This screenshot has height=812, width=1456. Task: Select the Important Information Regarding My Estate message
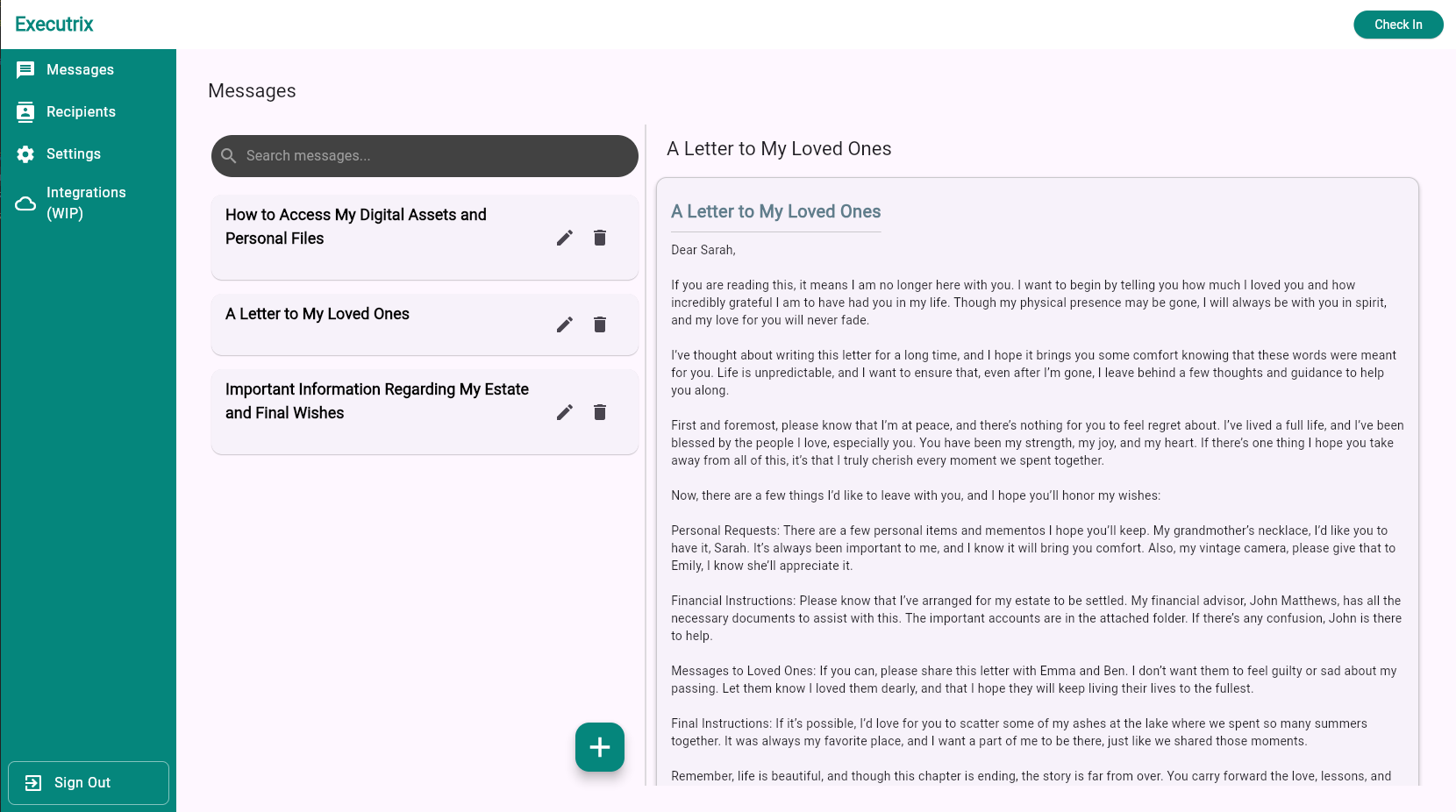(377, 402)
